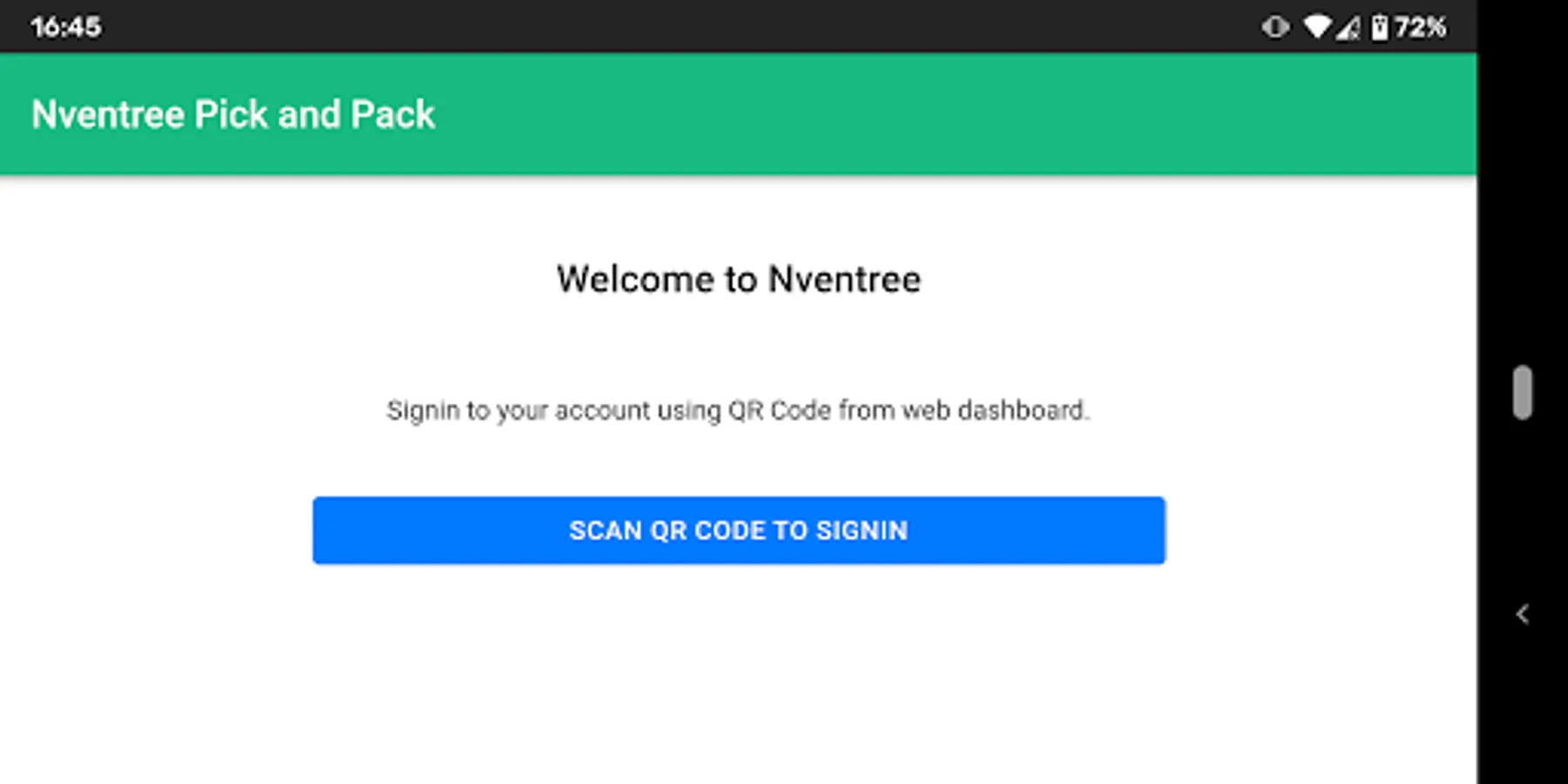Click the QR code sign-in instruction text

point(739,409)
